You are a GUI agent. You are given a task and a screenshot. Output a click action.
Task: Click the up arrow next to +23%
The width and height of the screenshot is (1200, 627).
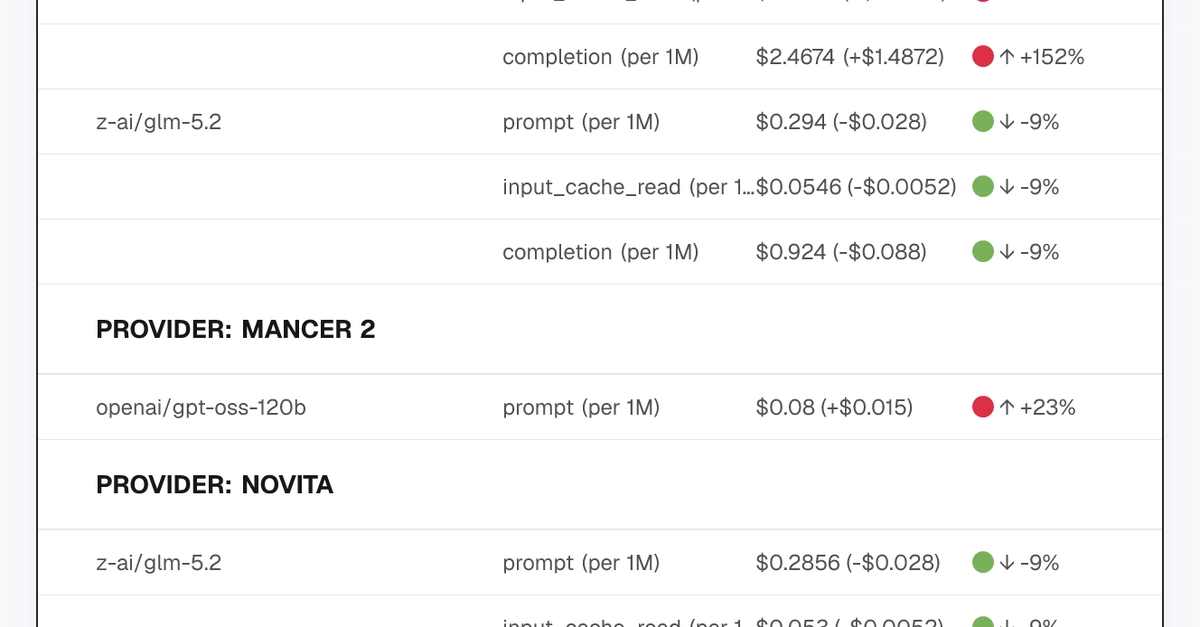(x=1007, y=407)
